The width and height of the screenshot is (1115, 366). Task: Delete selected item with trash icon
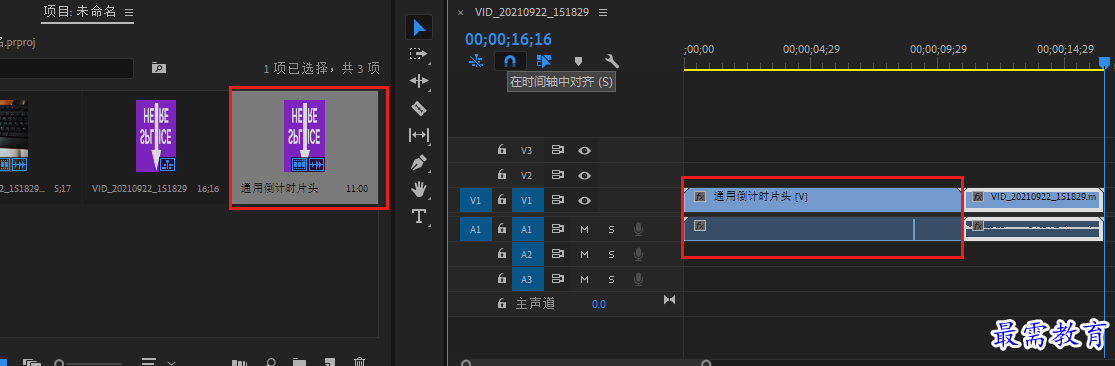point(360,362)
